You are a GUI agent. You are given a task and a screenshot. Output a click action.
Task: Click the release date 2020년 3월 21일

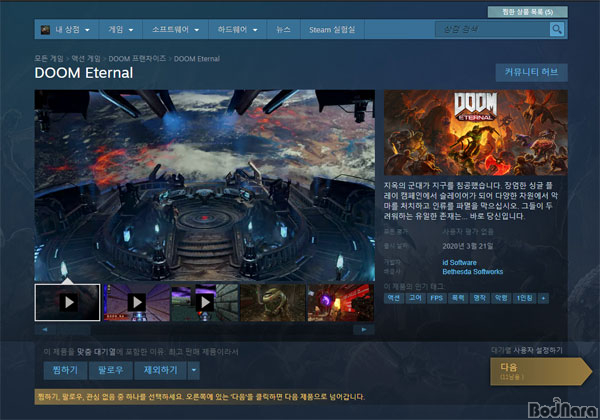click(468, 246)
